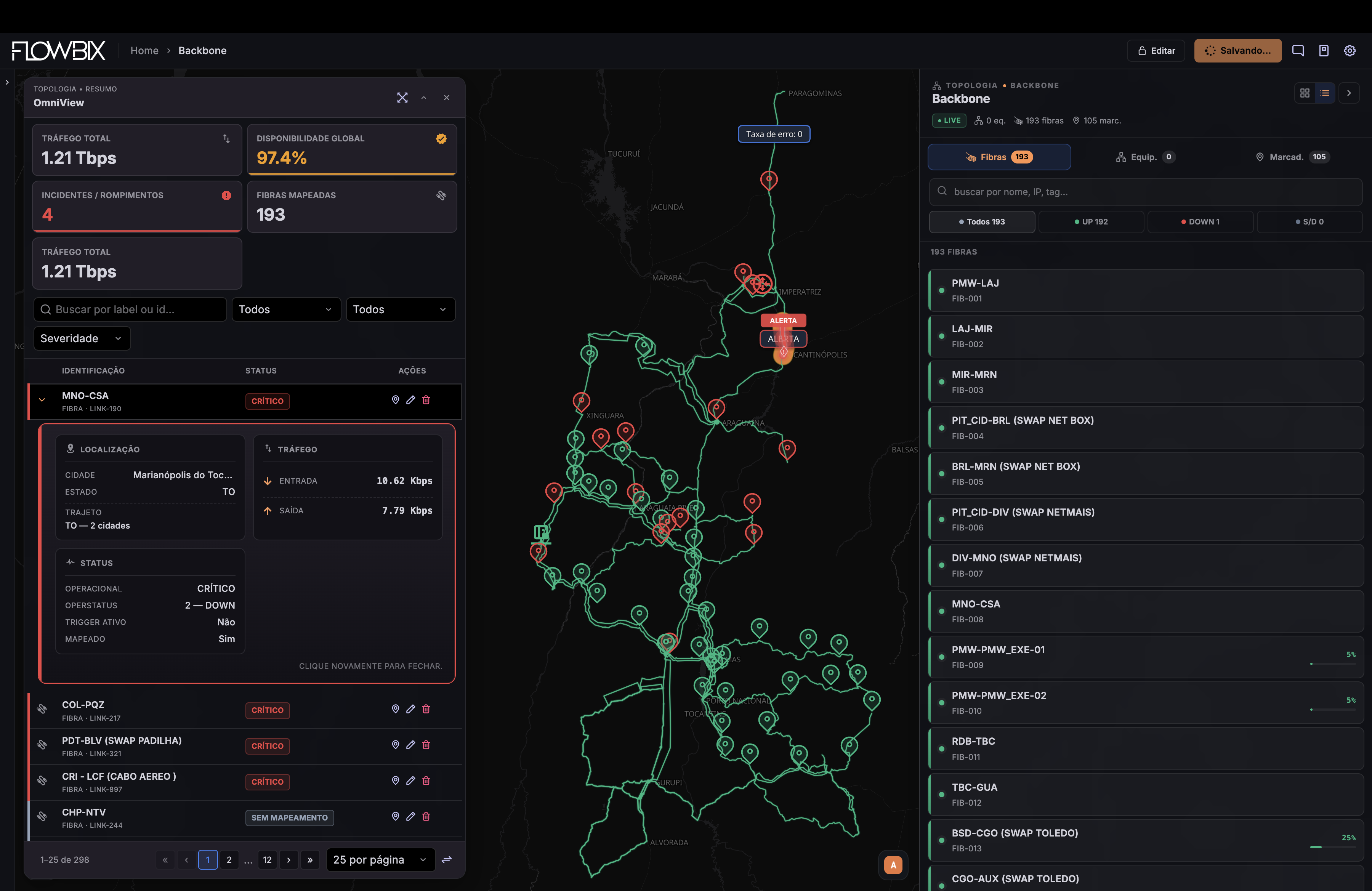Close the OmniView panel
This screenshot has height=891, width=1372.
coord(446,98)
